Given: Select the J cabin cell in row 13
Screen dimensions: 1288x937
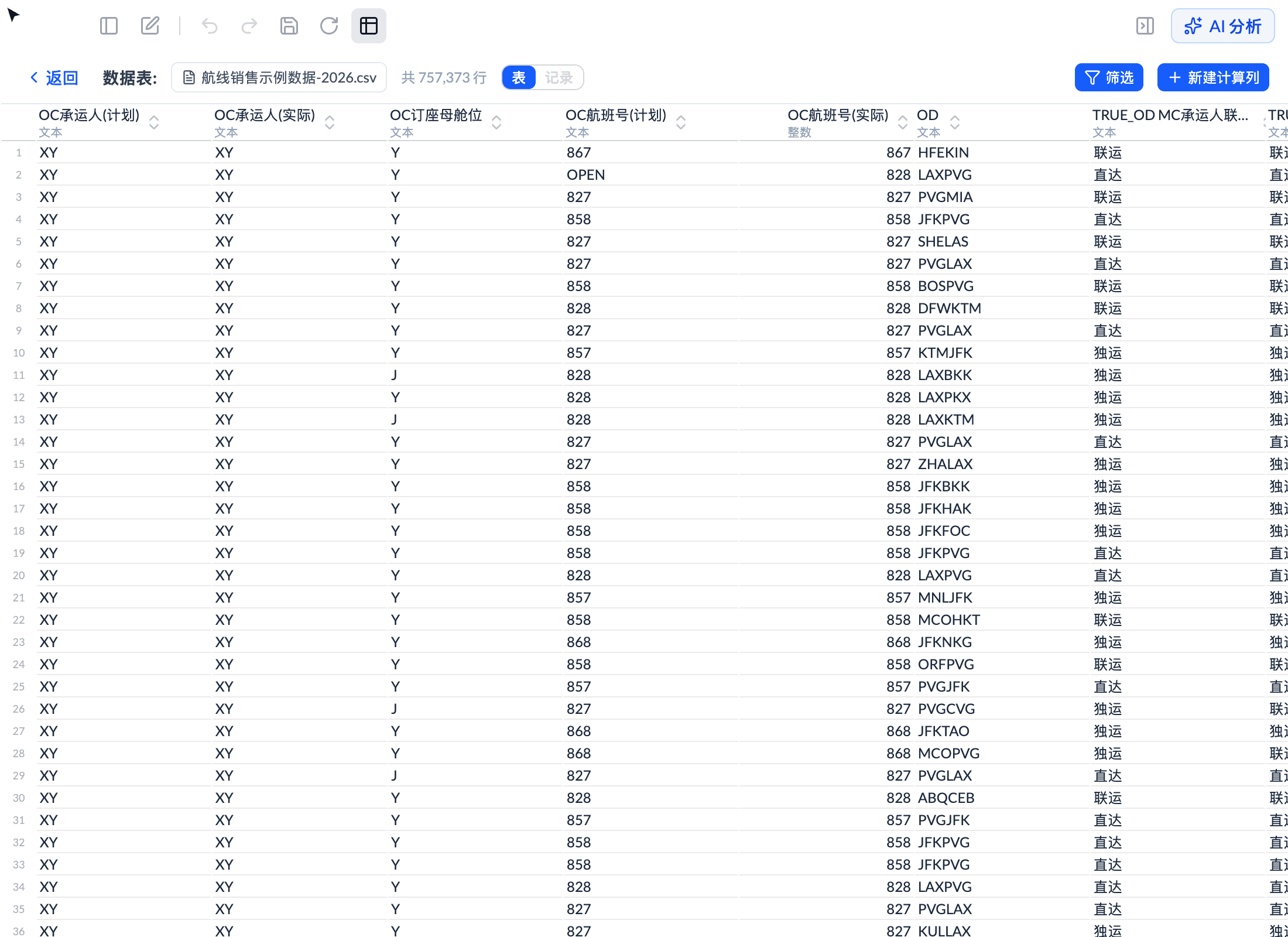Looking at the screenshot, I should tap(475, 419).
